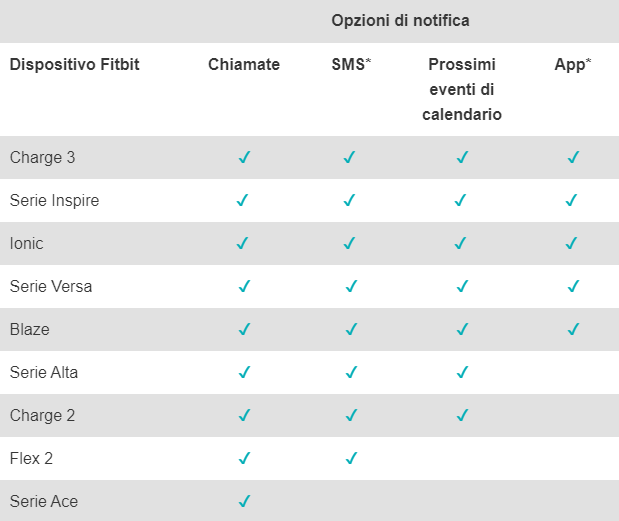Click the Blaze Chiamate checkmark
This screenshot has width=619, height=521.
[x=244, y=329]
